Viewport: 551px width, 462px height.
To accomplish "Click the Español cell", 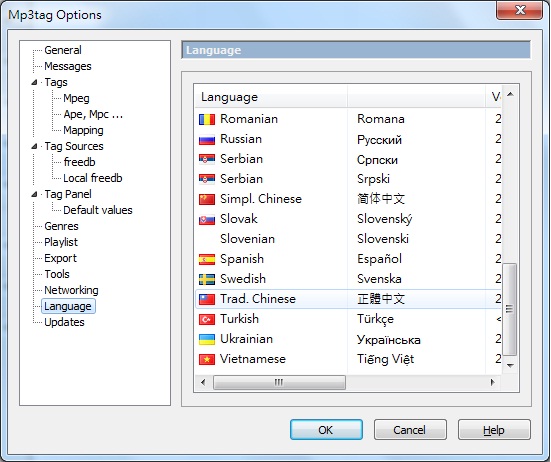I will click(x=379, y=259).
